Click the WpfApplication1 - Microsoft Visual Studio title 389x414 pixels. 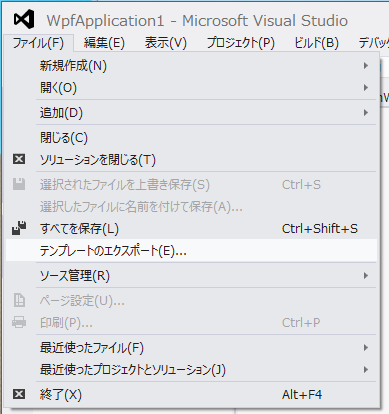(x=197, y=21)
